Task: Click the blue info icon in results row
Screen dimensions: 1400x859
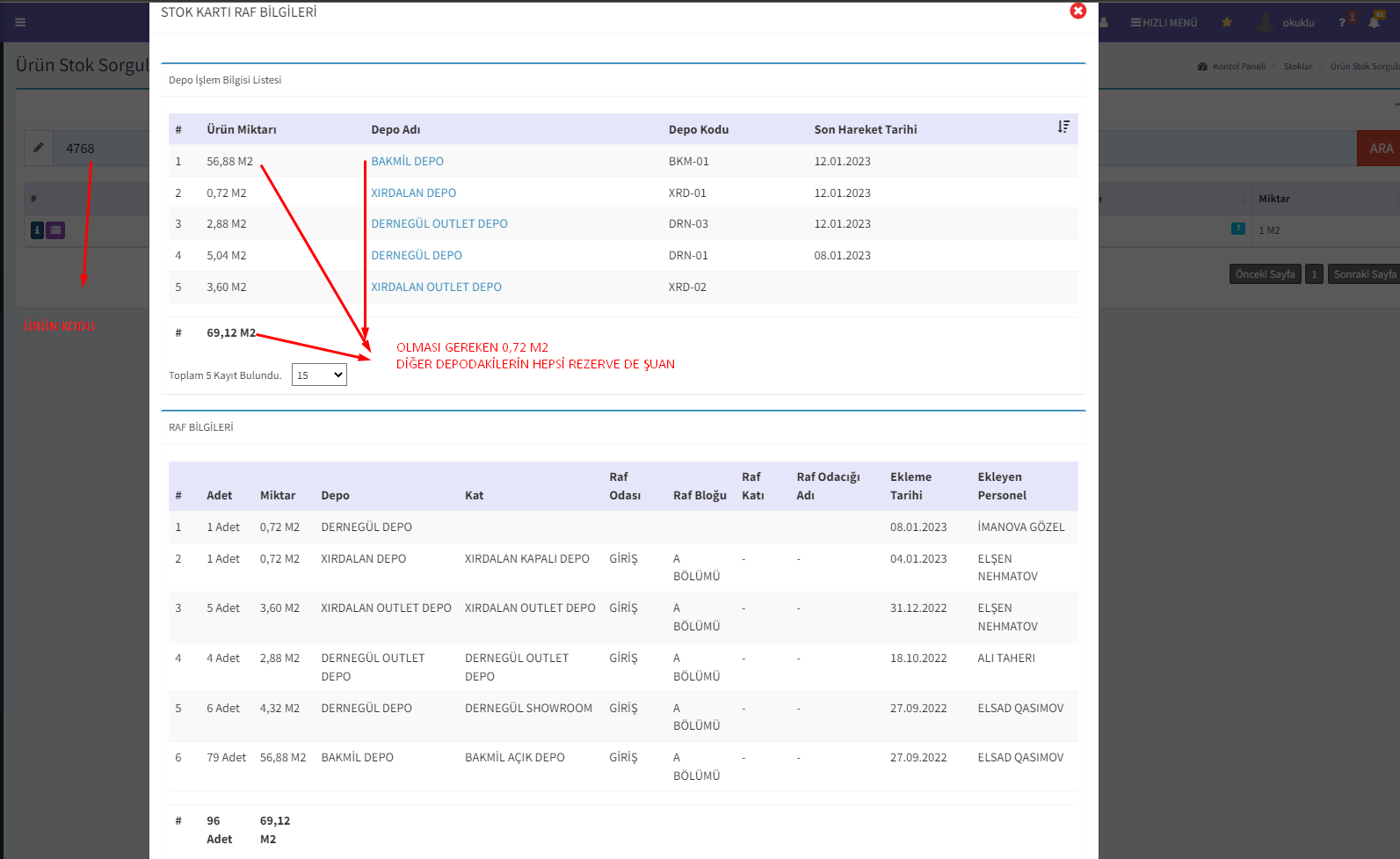Action: tap(37, 230)
